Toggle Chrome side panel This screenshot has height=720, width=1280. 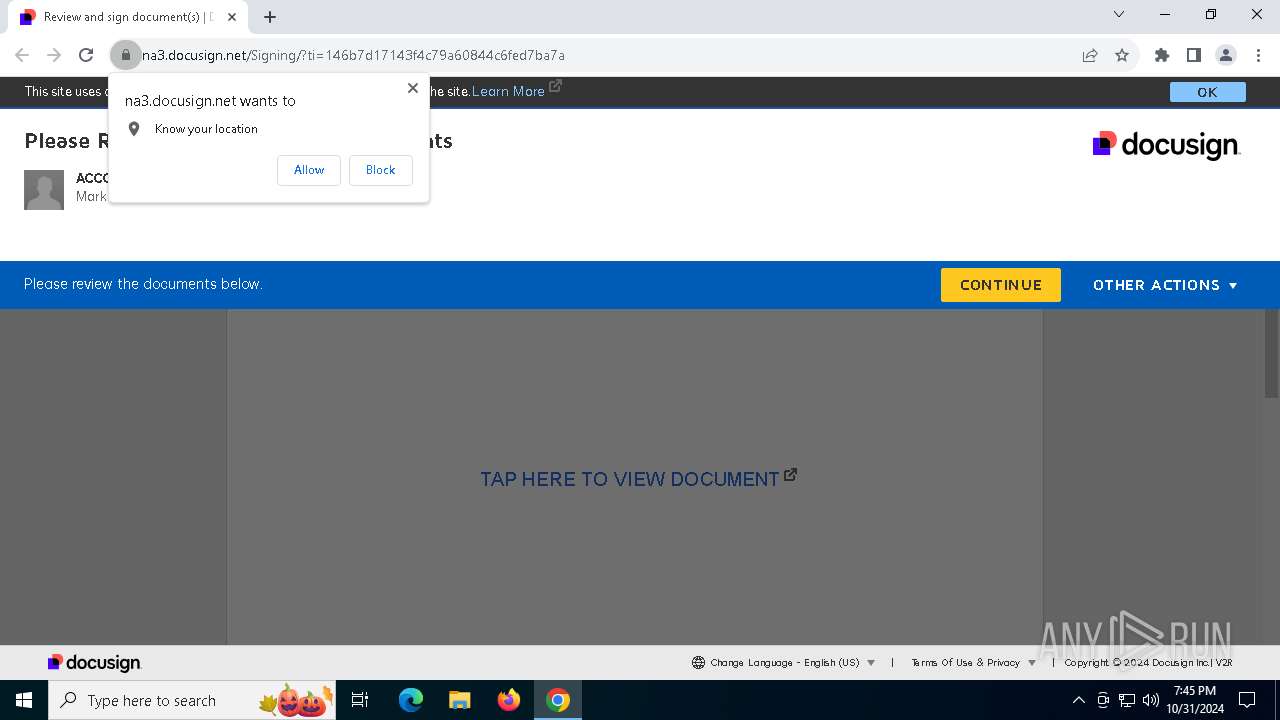pos(1194,55)
